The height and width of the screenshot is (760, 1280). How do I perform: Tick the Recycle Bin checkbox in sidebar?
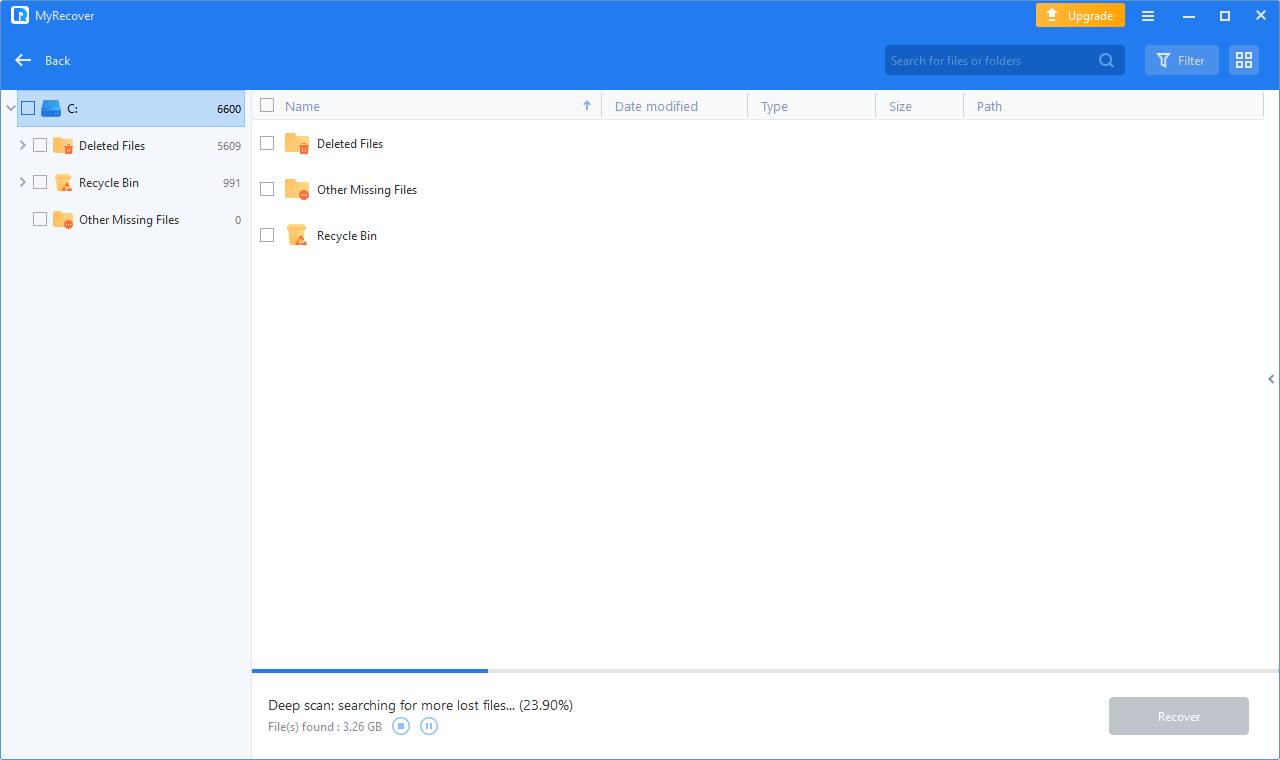pos(40,182)
